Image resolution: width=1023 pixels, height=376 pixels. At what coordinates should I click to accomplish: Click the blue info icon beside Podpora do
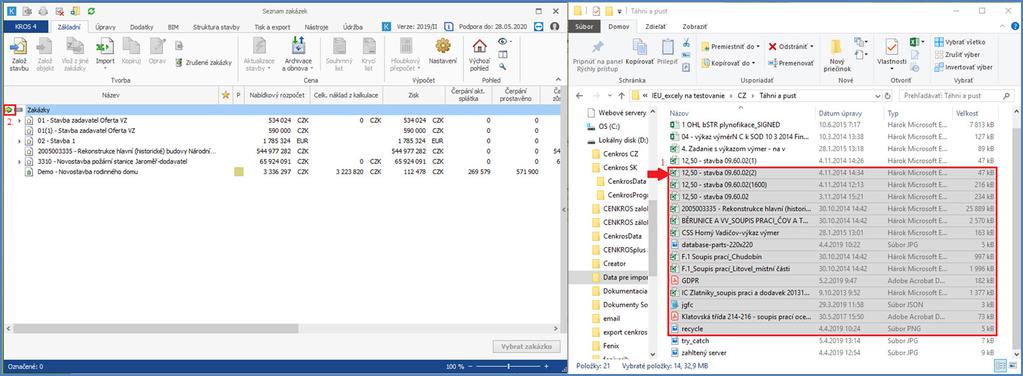point(449,26)
